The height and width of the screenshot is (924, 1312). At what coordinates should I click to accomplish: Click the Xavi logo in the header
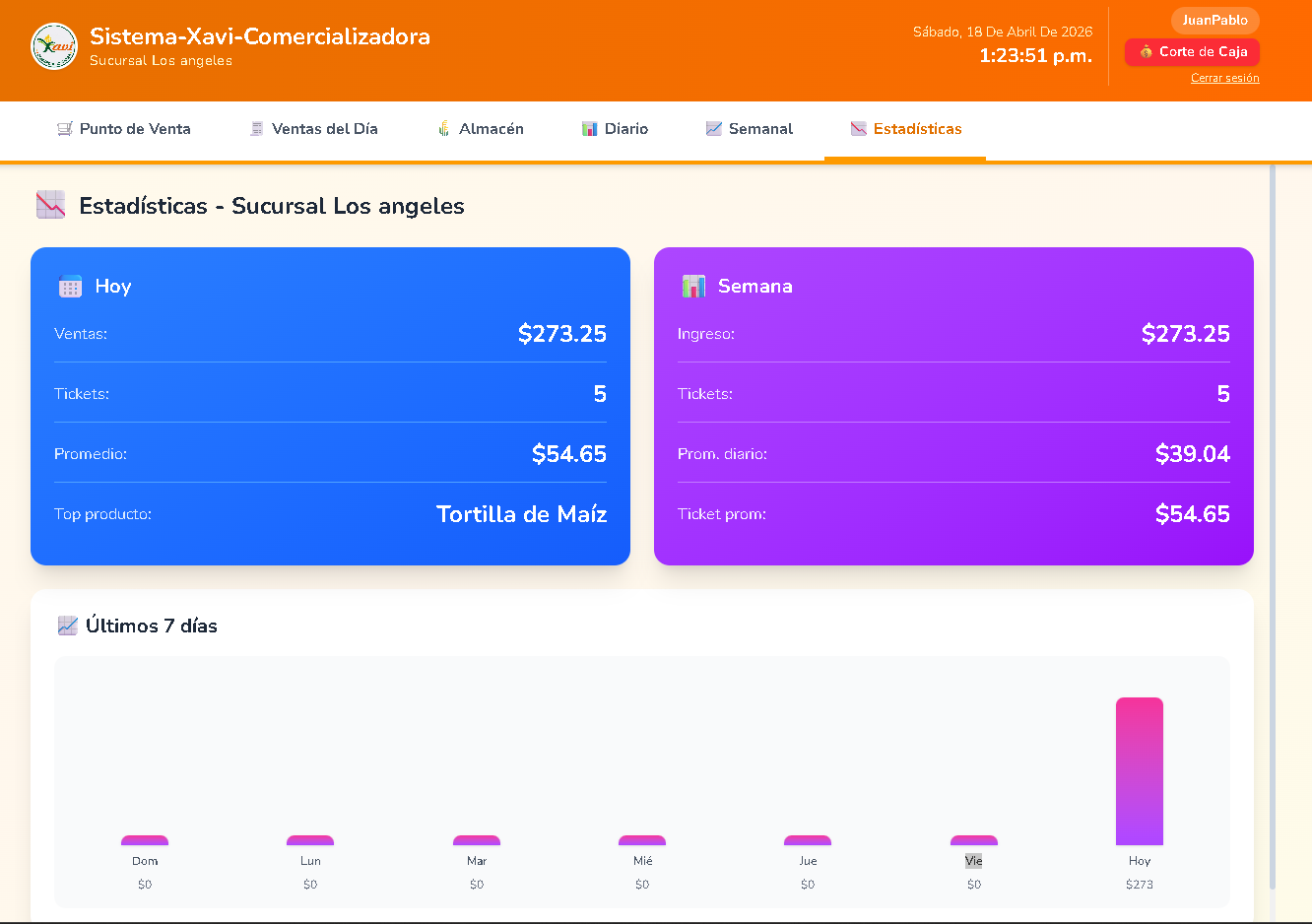coord(54,47)
